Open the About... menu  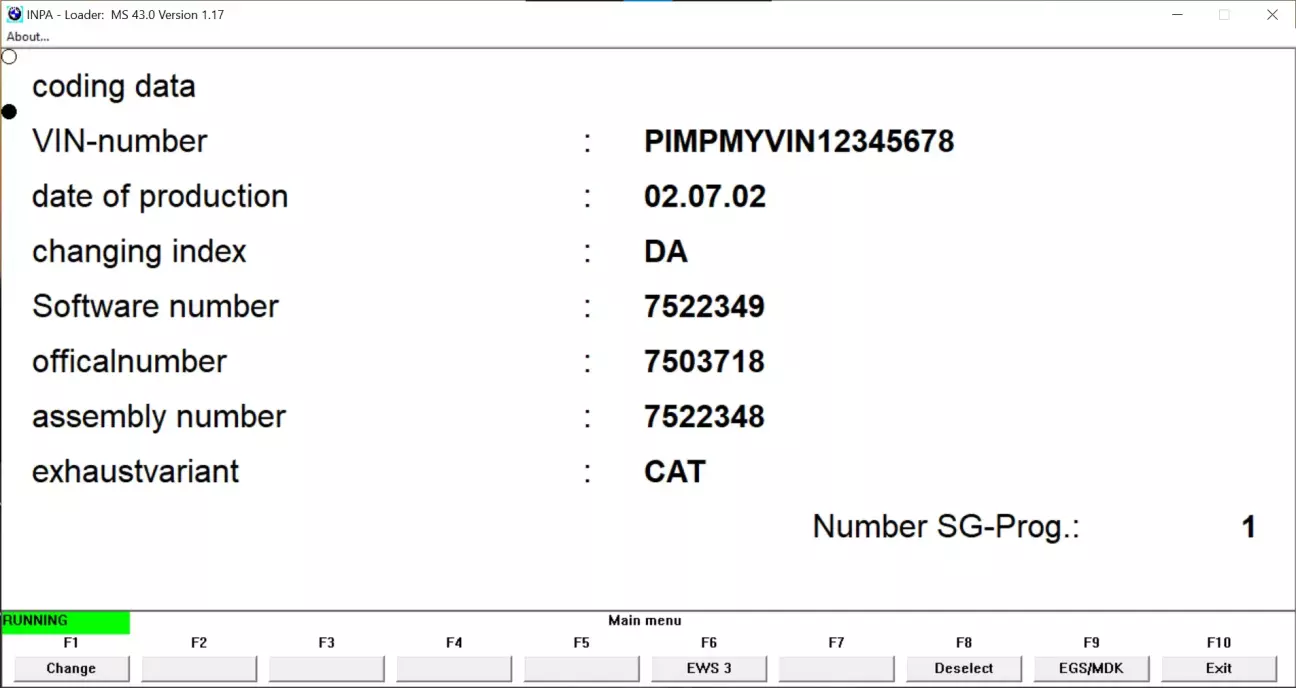click(x=28, y=37)
